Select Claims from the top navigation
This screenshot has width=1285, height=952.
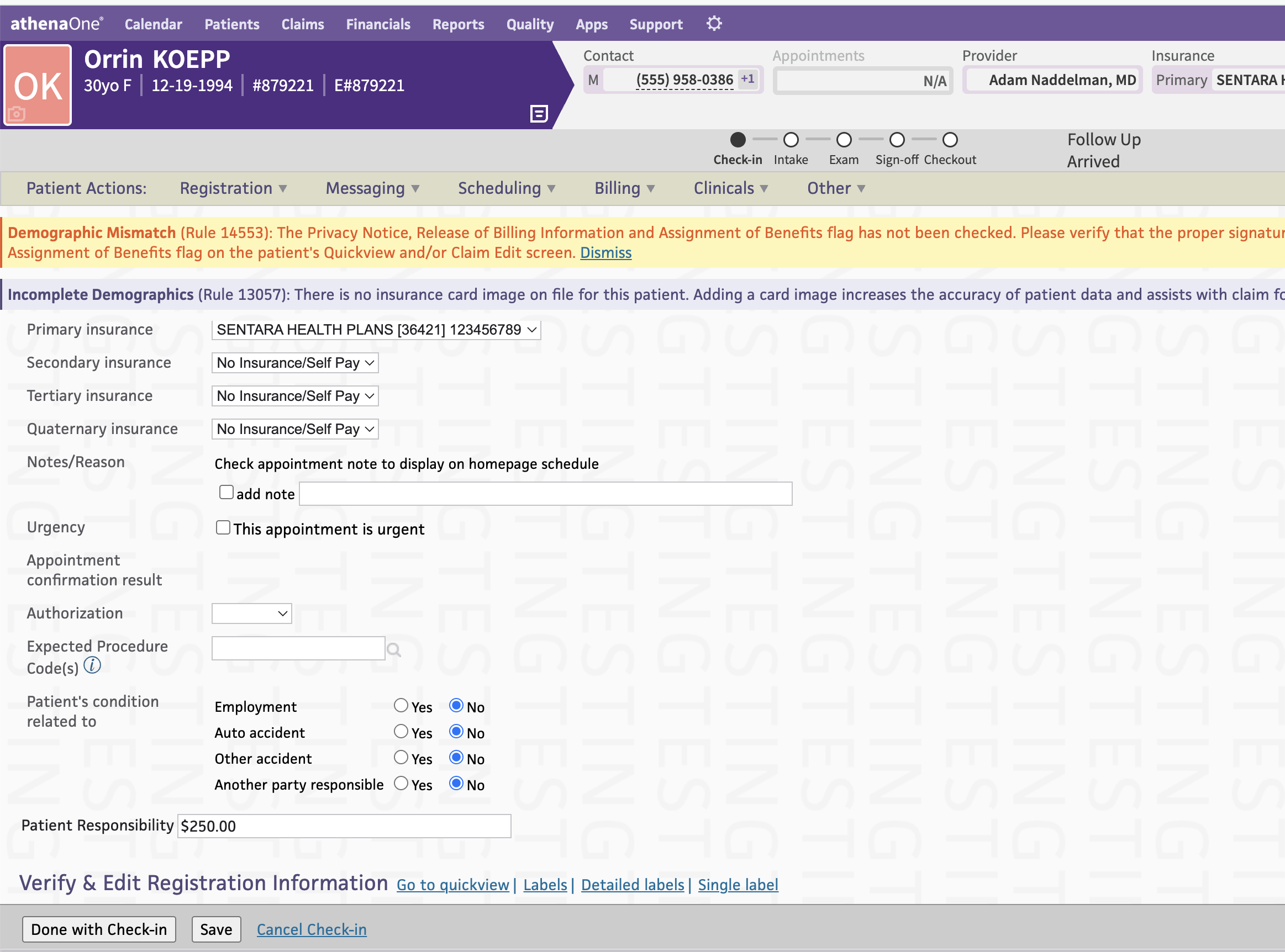[303, 24]
